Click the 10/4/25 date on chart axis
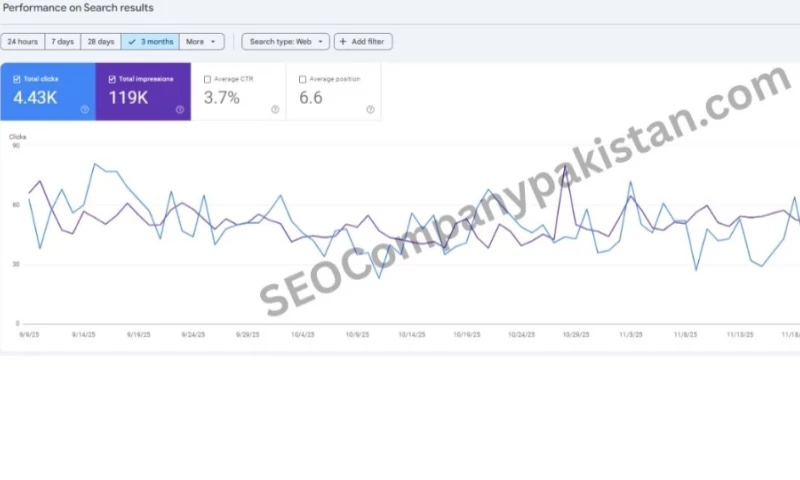 click(303, 335)
